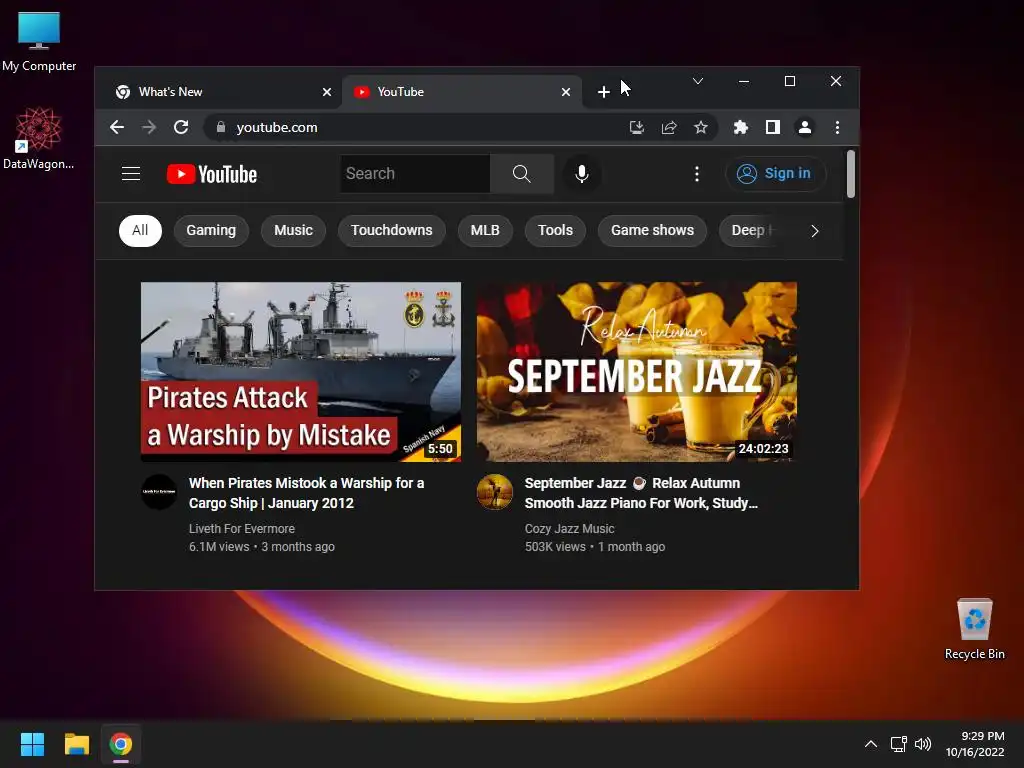
Task: Select the DataWagon desktop shortcut
Action: tap(39, 139)
